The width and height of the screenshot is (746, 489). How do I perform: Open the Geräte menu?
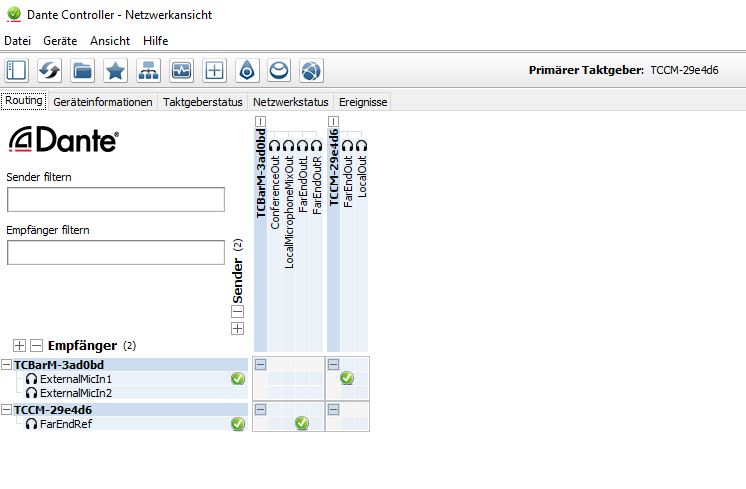60,41
